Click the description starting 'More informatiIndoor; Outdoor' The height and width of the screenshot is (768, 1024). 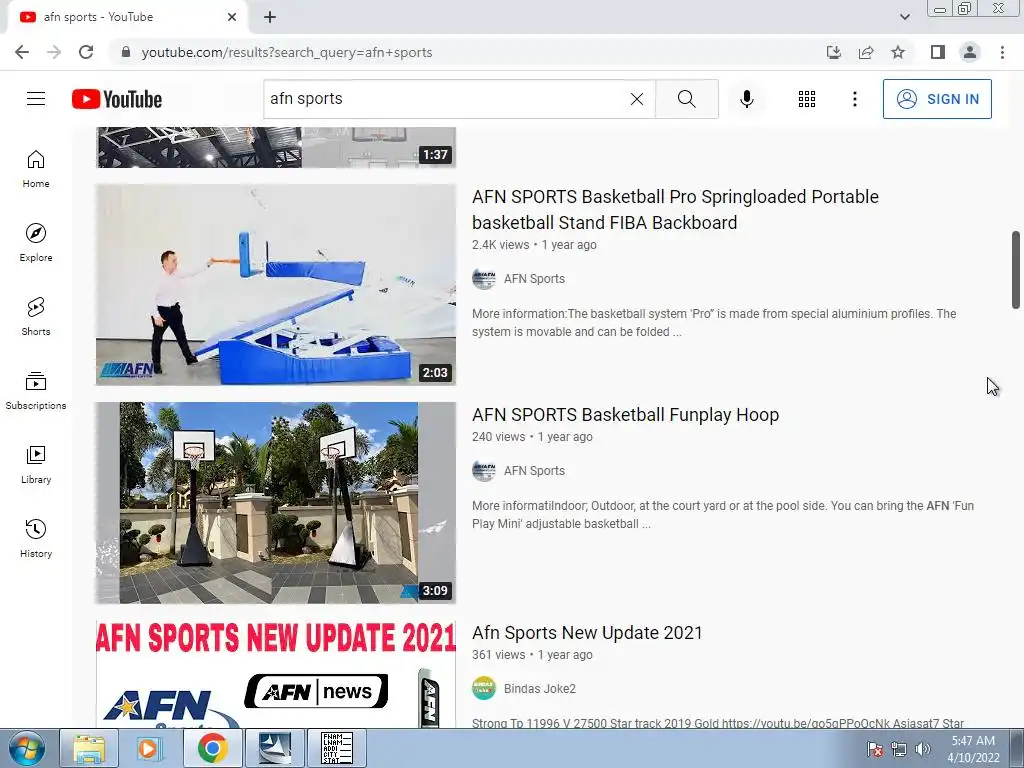[723, 515]
